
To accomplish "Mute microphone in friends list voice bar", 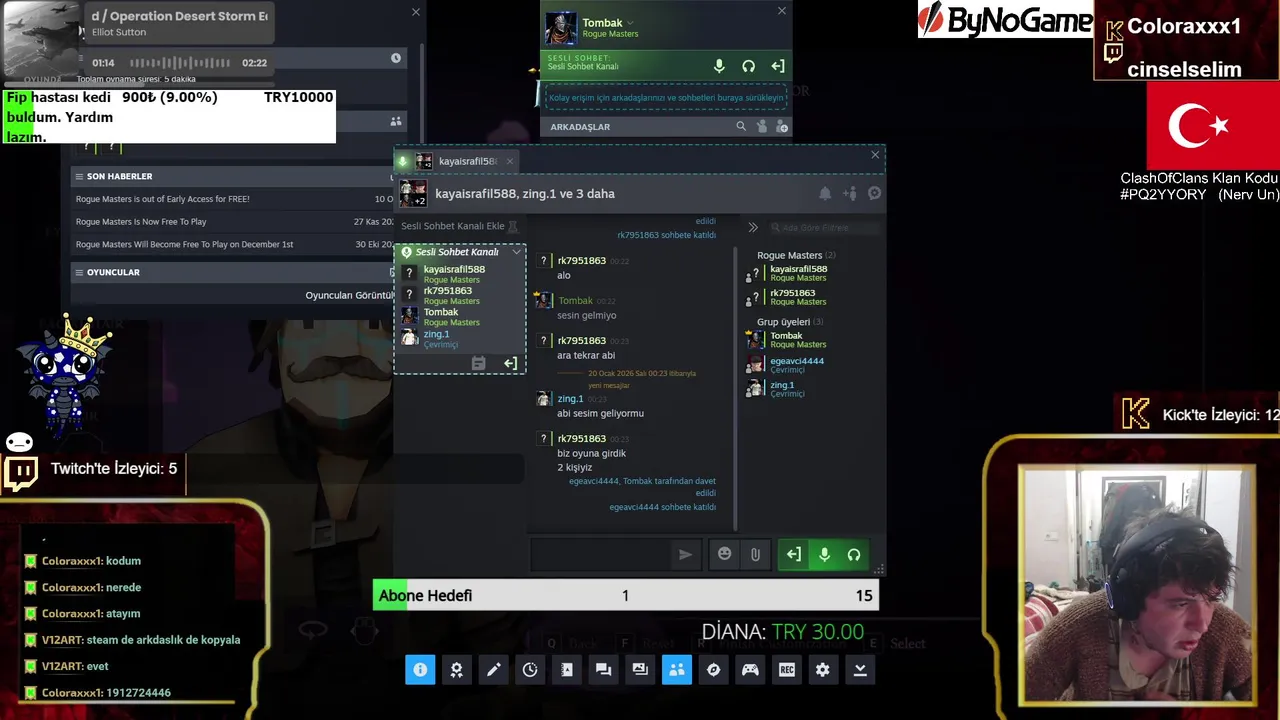I will click(x=719, y=66).
